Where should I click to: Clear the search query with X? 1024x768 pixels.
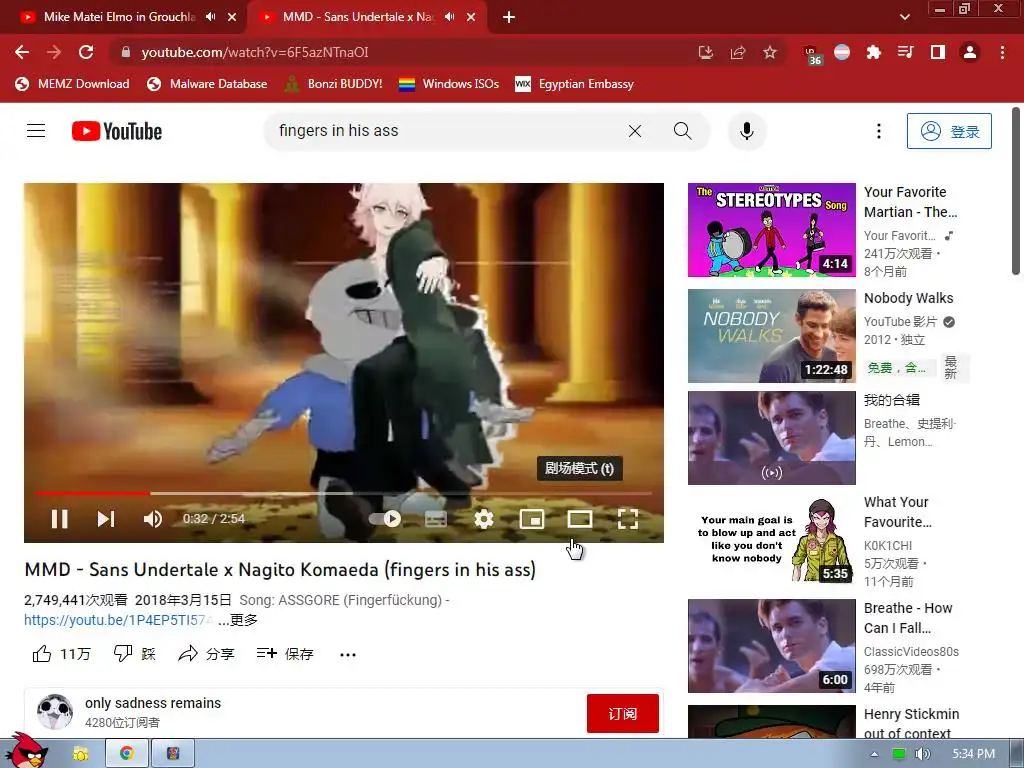click(x=635, y=131)
